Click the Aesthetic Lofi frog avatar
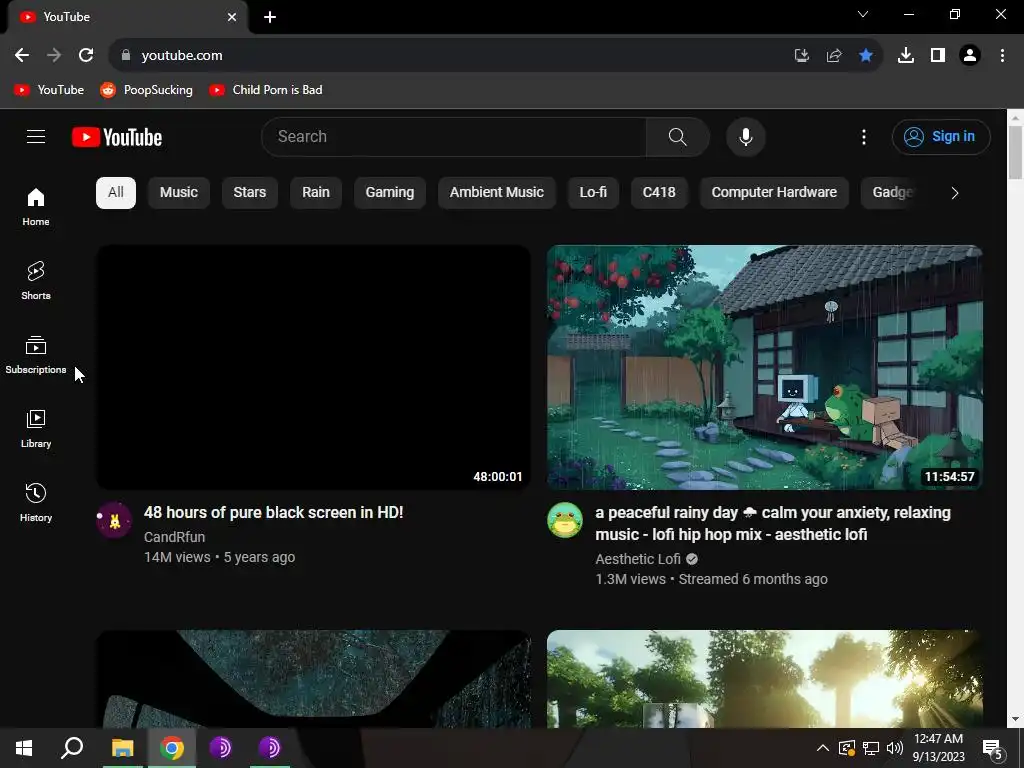This screenshot has width=1024, height=768. (x=565, y=520)
